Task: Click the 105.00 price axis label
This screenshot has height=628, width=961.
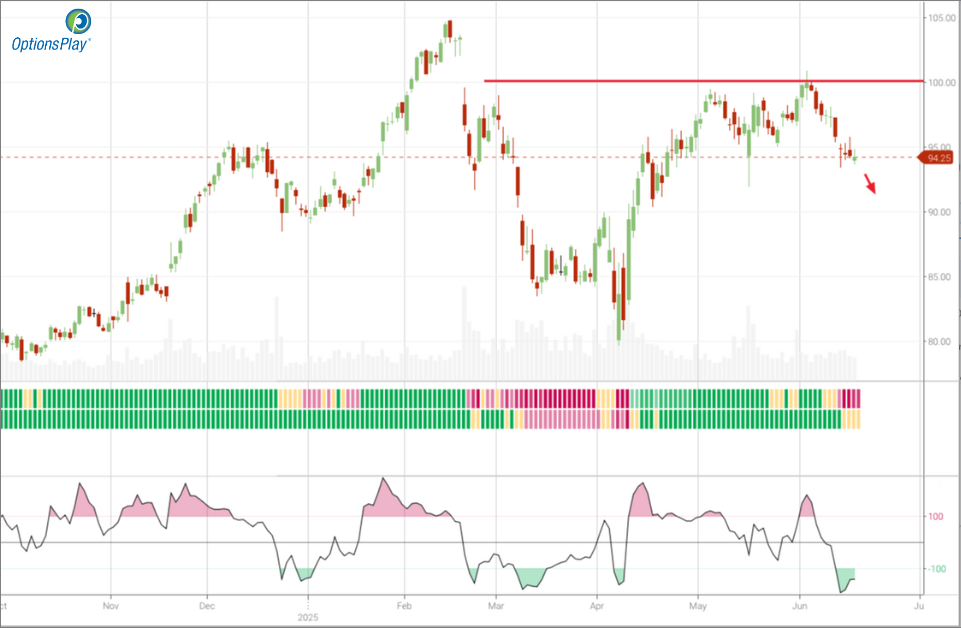Action: point(941,18)
